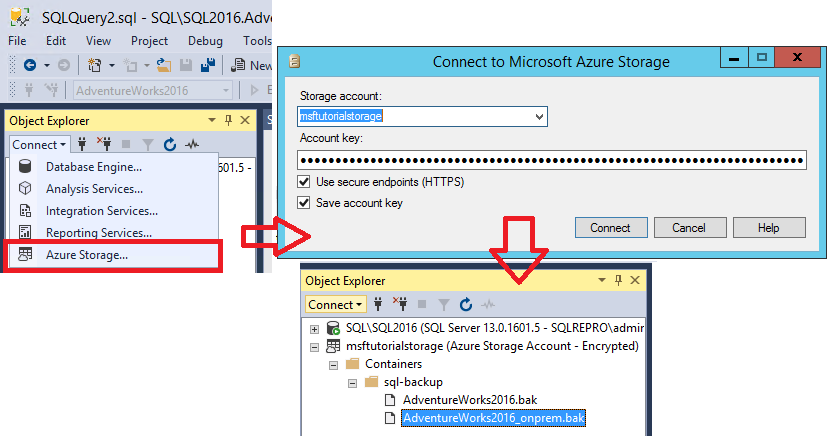Viewport: 827px width, 437px height.
Task: Open the Storage account dropdown arrow
Action: 539,116
